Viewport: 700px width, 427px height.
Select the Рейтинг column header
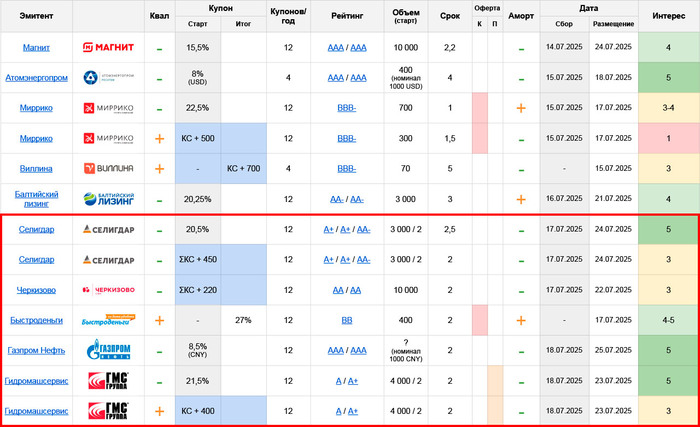pyautogui.click(x=347, y=17)
